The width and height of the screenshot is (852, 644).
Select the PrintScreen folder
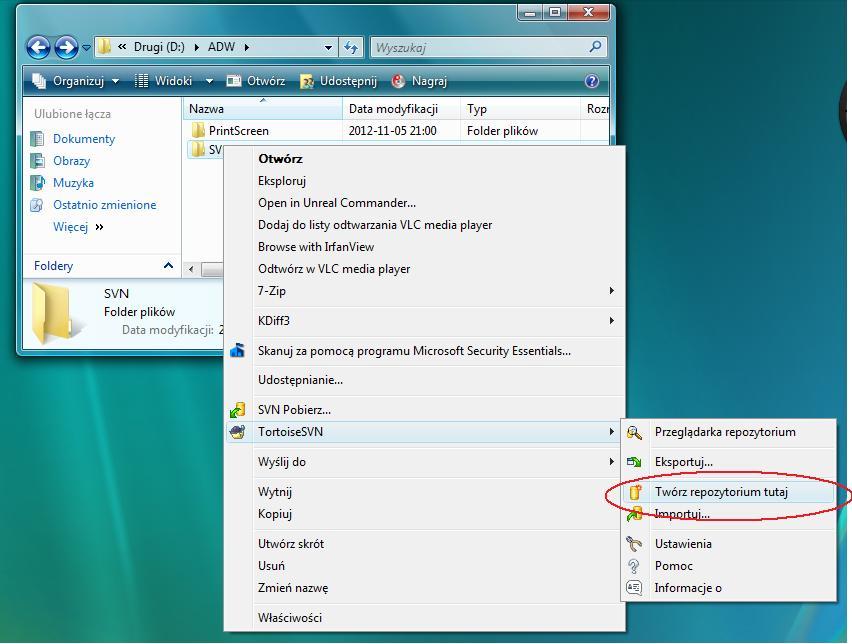pyautogui.click(x=238, y=131)
